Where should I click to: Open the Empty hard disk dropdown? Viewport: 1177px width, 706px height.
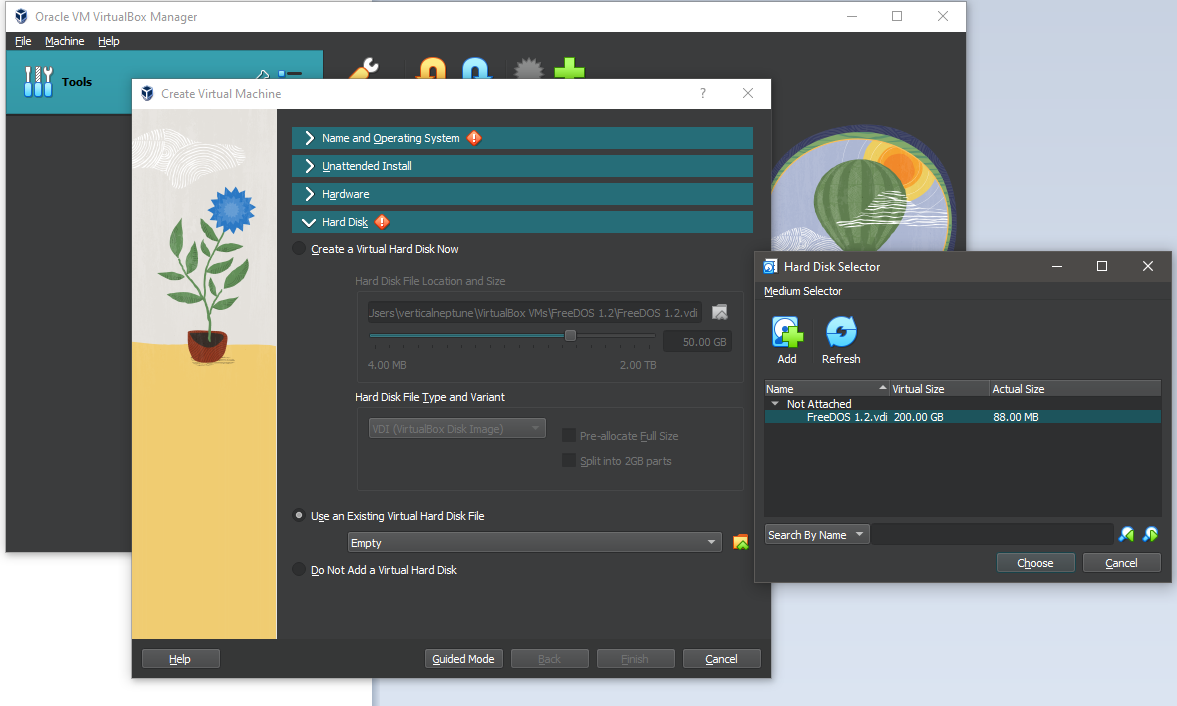pos(534,543)
